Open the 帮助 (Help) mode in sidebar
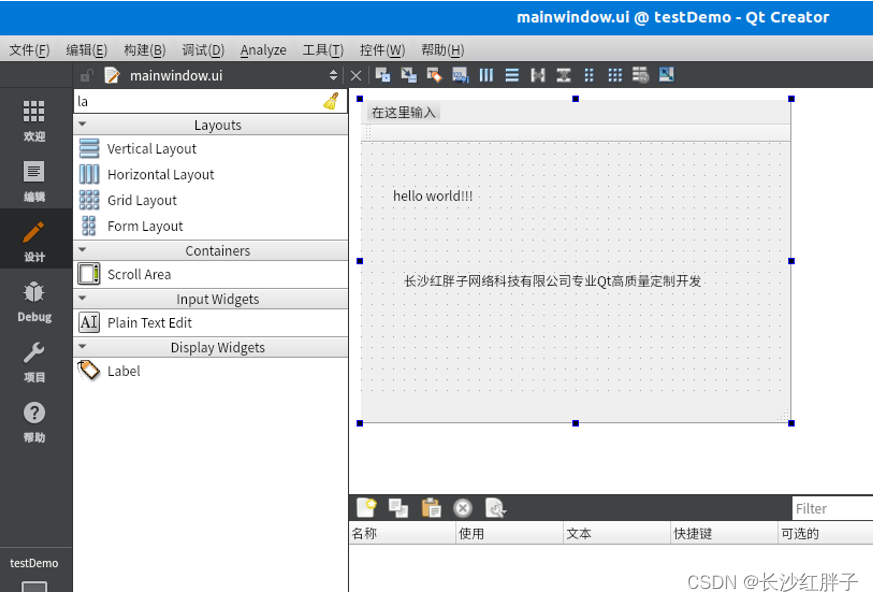 pyautogui.click(x=34, y=422)
